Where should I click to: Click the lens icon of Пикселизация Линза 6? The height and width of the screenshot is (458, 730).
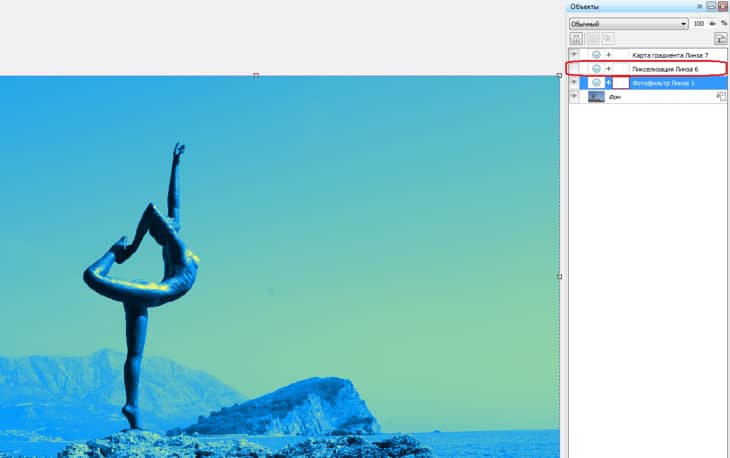click(x=596, y=68)
